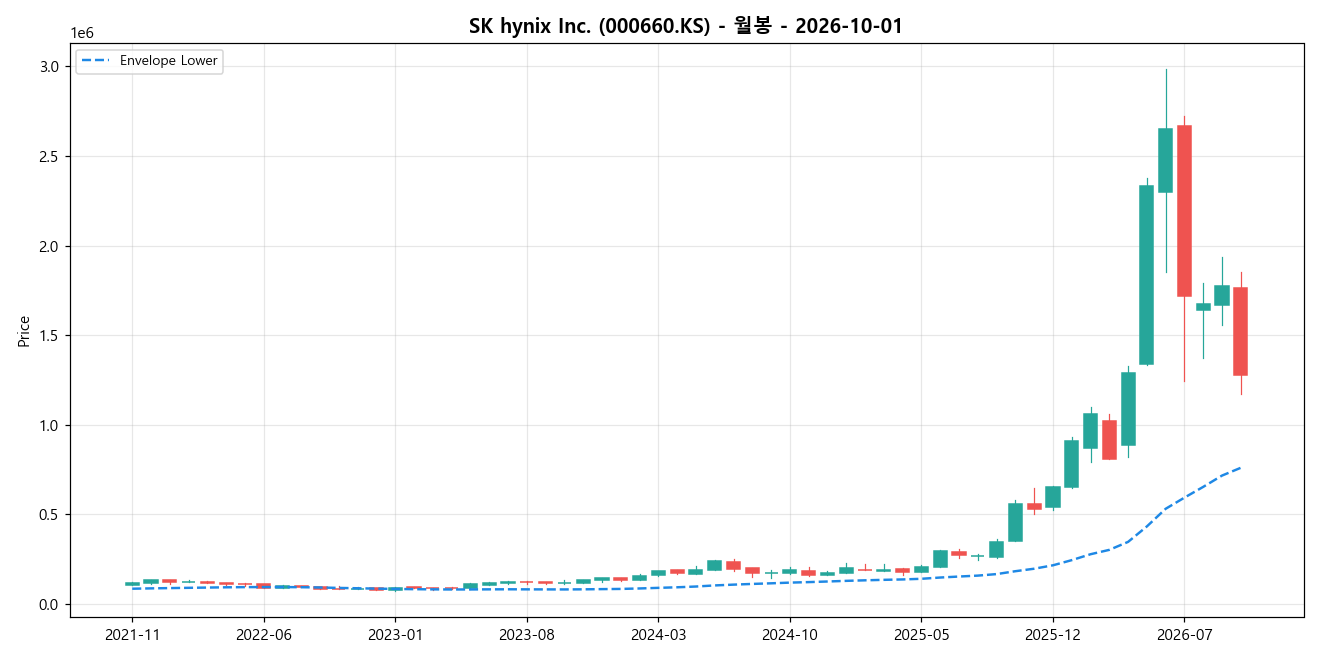
Task: Click the 2026-07 x-axis date label
Action: [x=1184, y=634]
